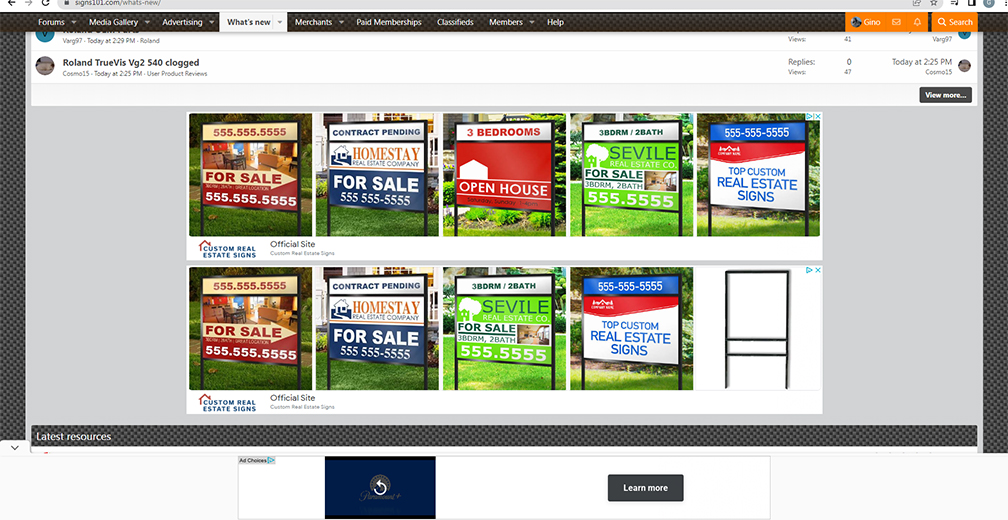Expand the Members dropdown arrow
Screen dimensions: 1008x520
[x=532, y=22]
